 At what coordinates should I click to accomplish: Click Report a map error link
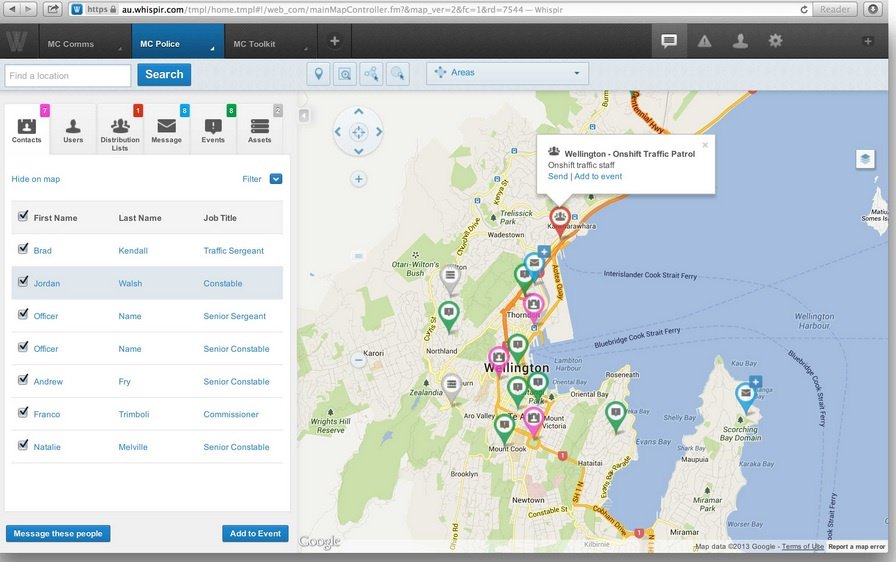pos(857,547)
